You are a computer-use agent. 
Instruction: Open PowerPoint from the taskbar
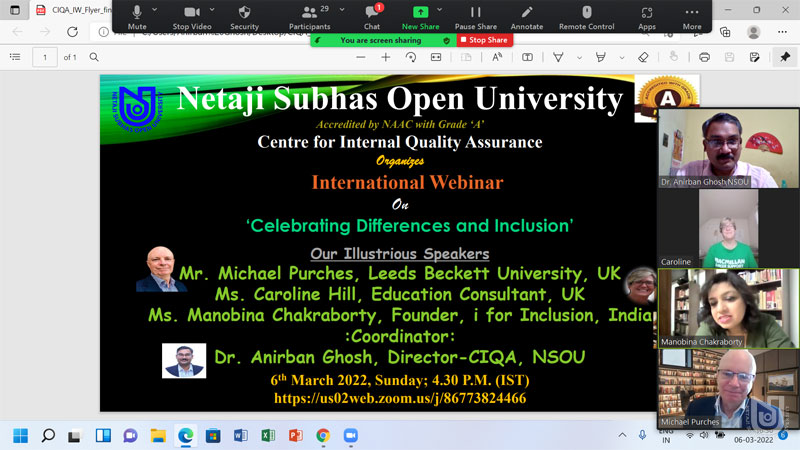pyautogui.click(x=295, y=436)
